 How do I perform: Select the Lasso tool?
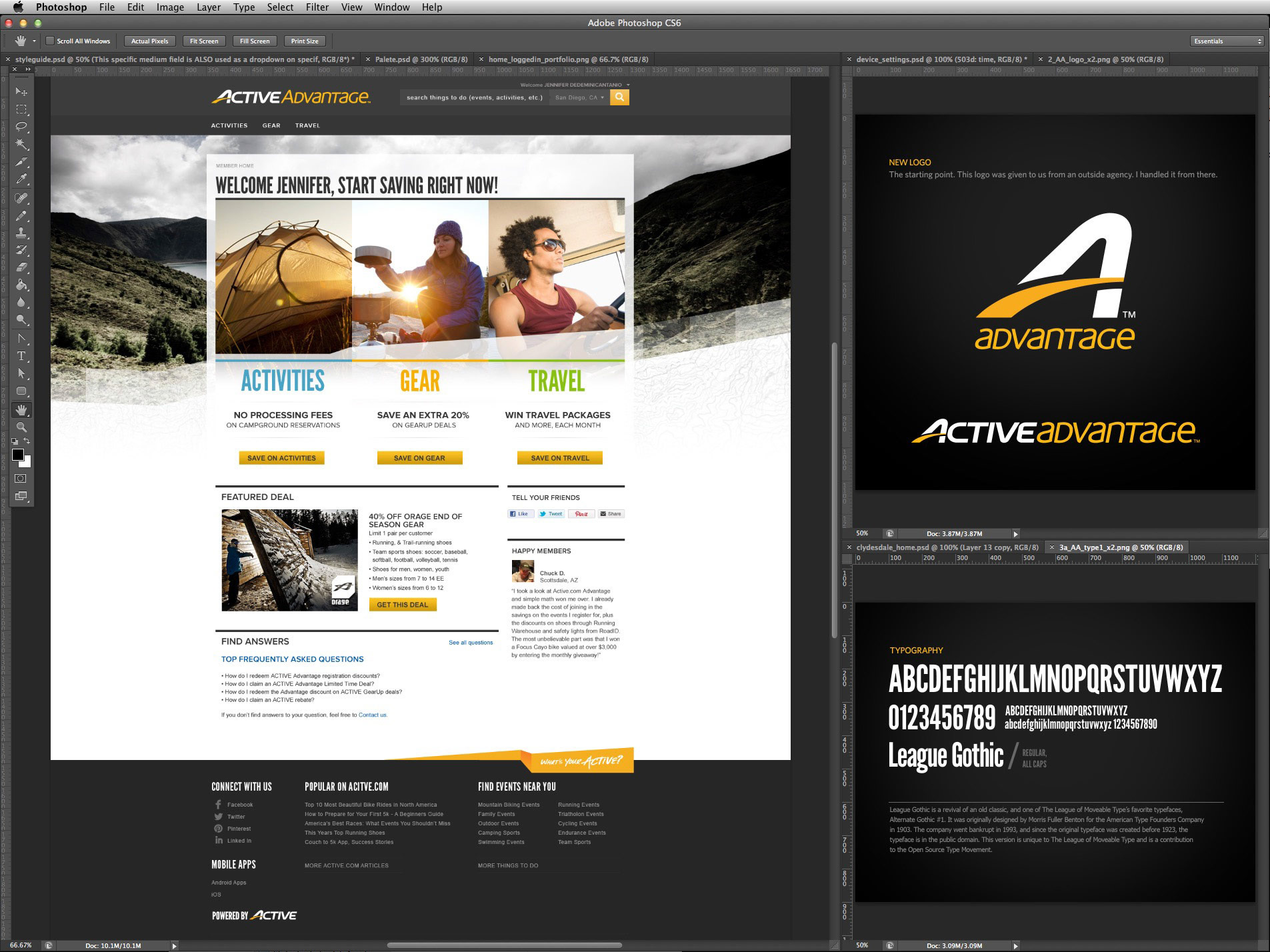click(21, 127)
